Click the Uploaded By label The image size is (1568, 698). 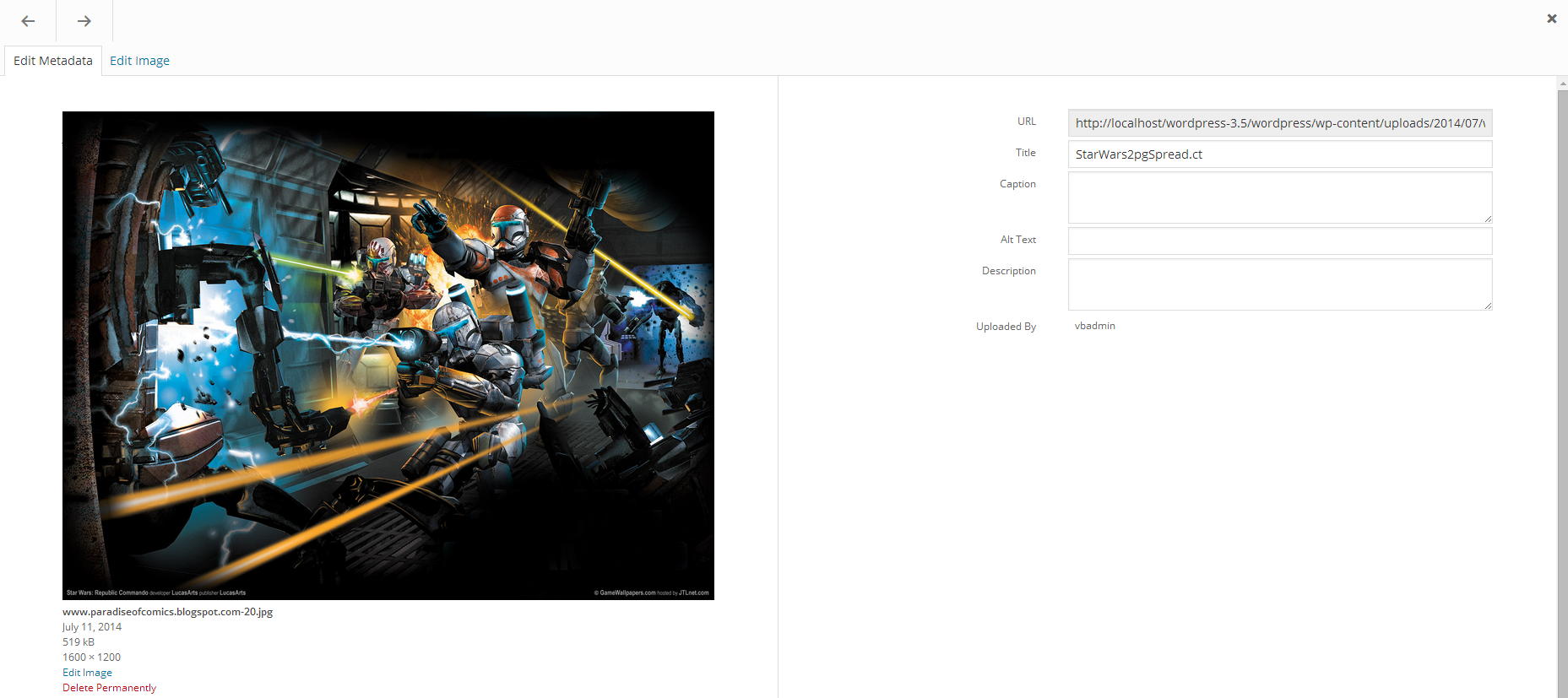tap(1006, 327)
